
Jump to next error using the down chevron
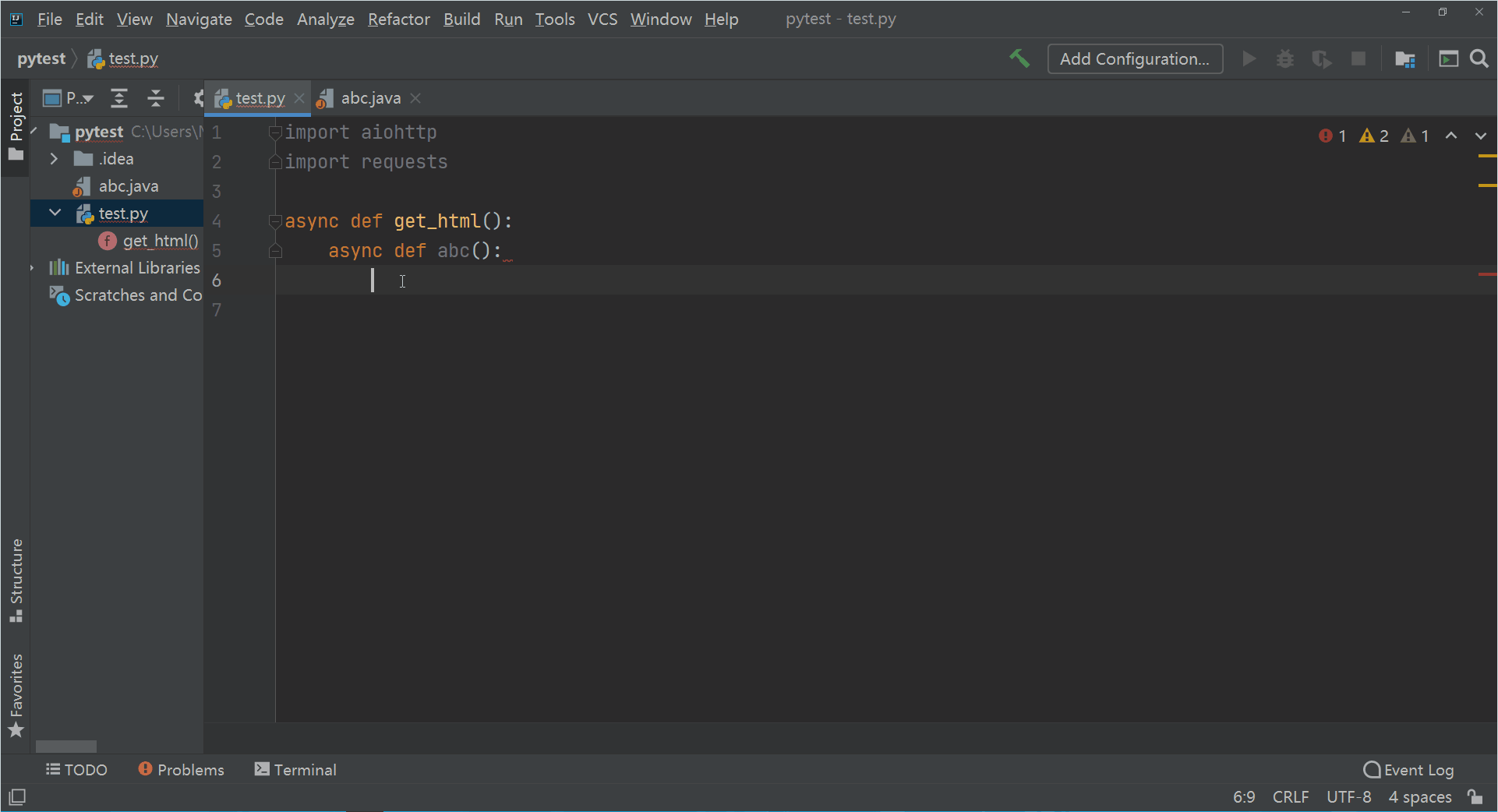[1480, 136]
